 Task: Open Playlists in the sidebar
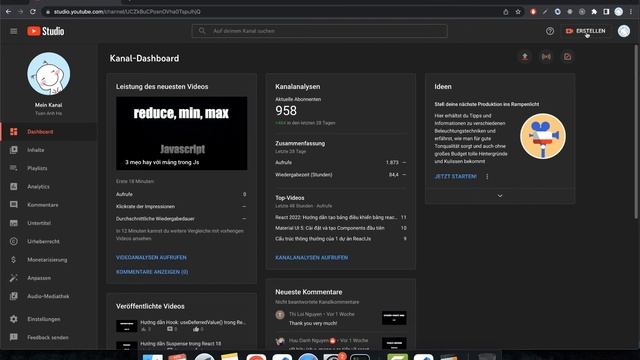pos(49,168)
